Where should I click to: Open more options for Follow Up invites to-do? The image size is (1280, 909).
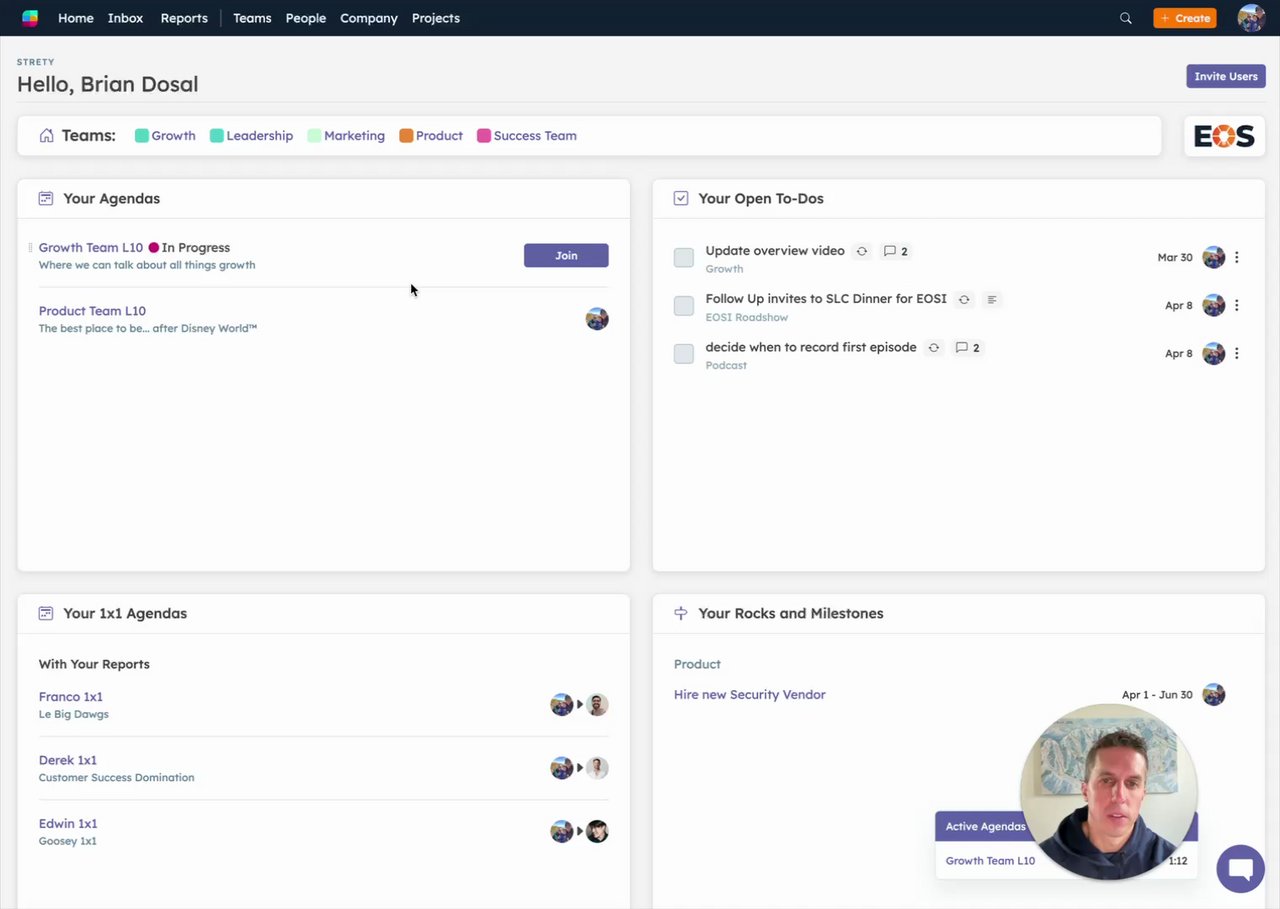1237,305
